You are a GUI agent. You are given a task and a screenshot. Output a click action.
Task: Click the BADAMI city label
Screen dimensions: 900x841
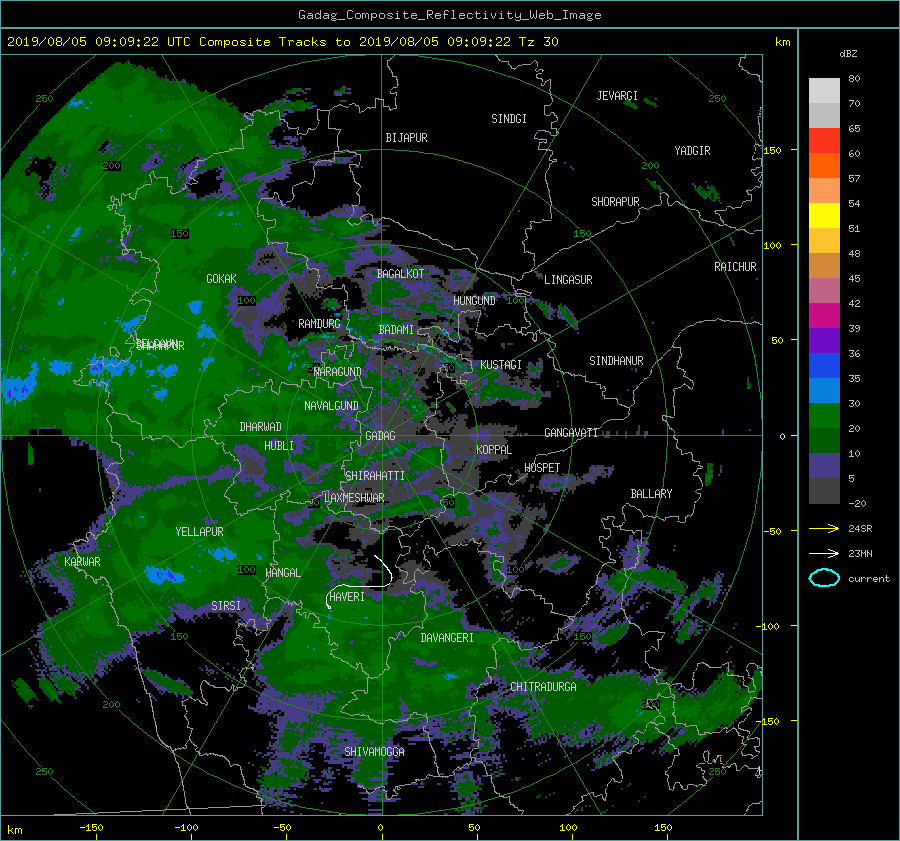[396, 330]
